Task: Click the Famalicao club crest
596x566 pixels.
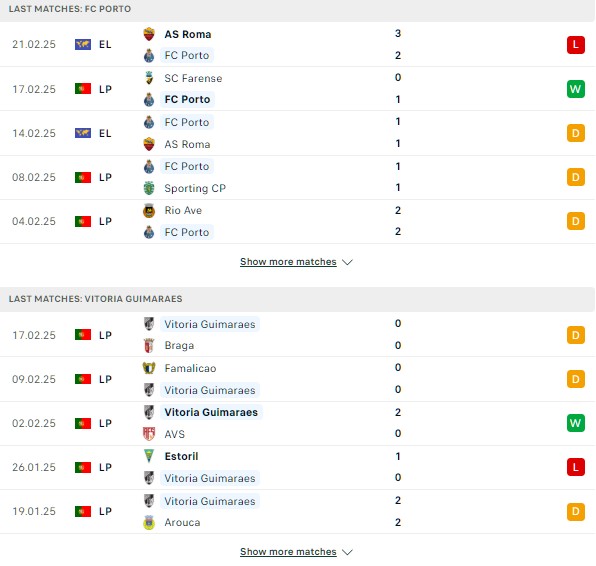Action: click(149, 368)
